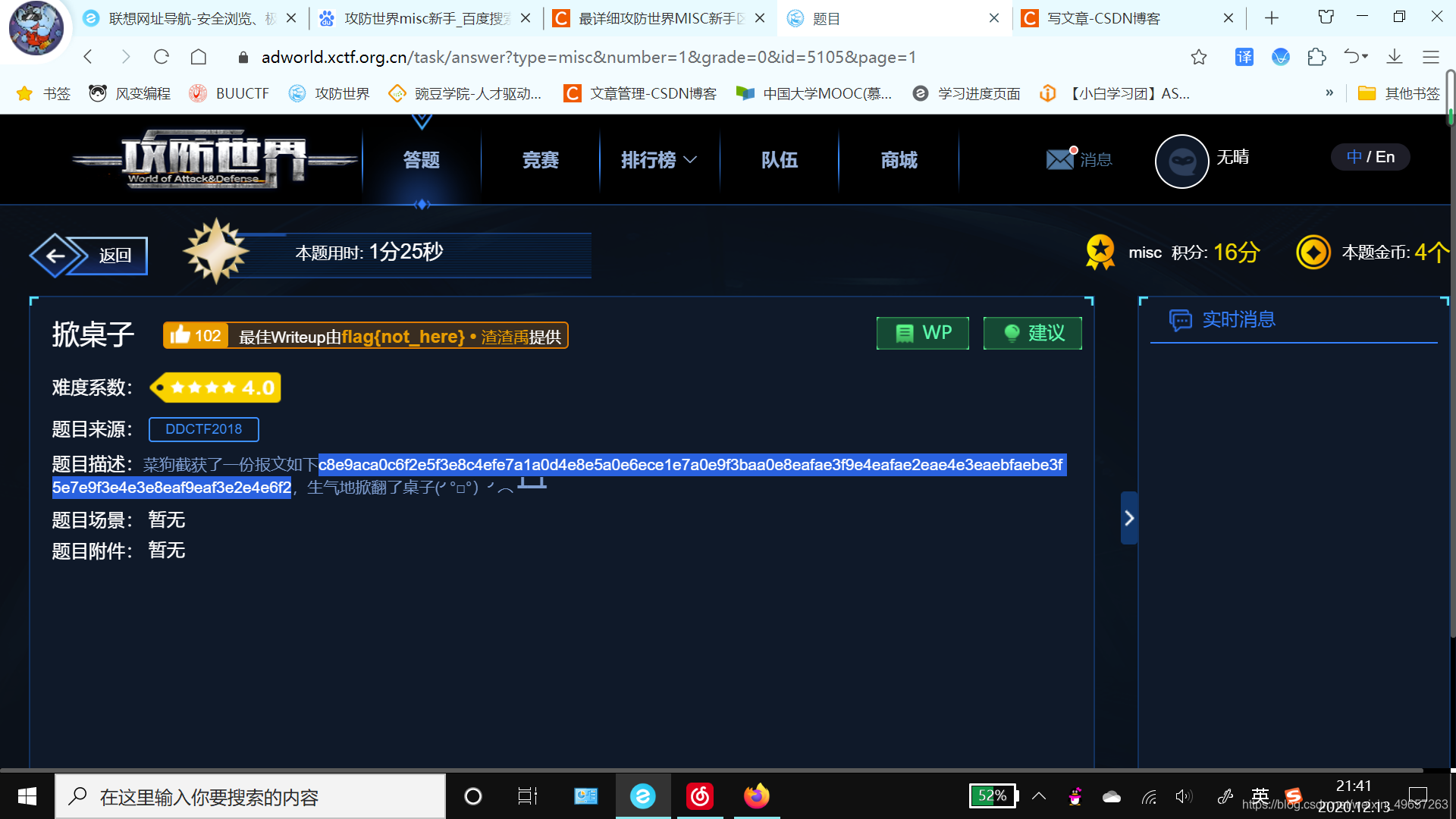Click the misc star badge icon
The width and height of the screenshot is (1456, 819).
[1100, 252]
